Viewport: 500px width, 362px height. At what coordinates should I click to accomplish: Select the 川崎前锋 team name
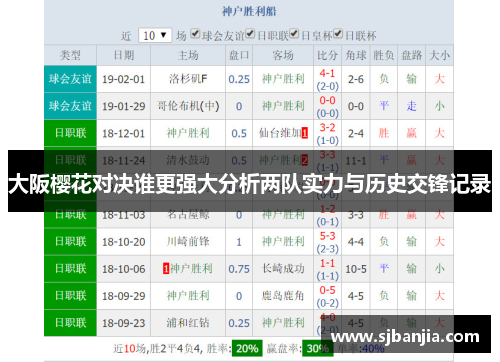tap(188, 241)
